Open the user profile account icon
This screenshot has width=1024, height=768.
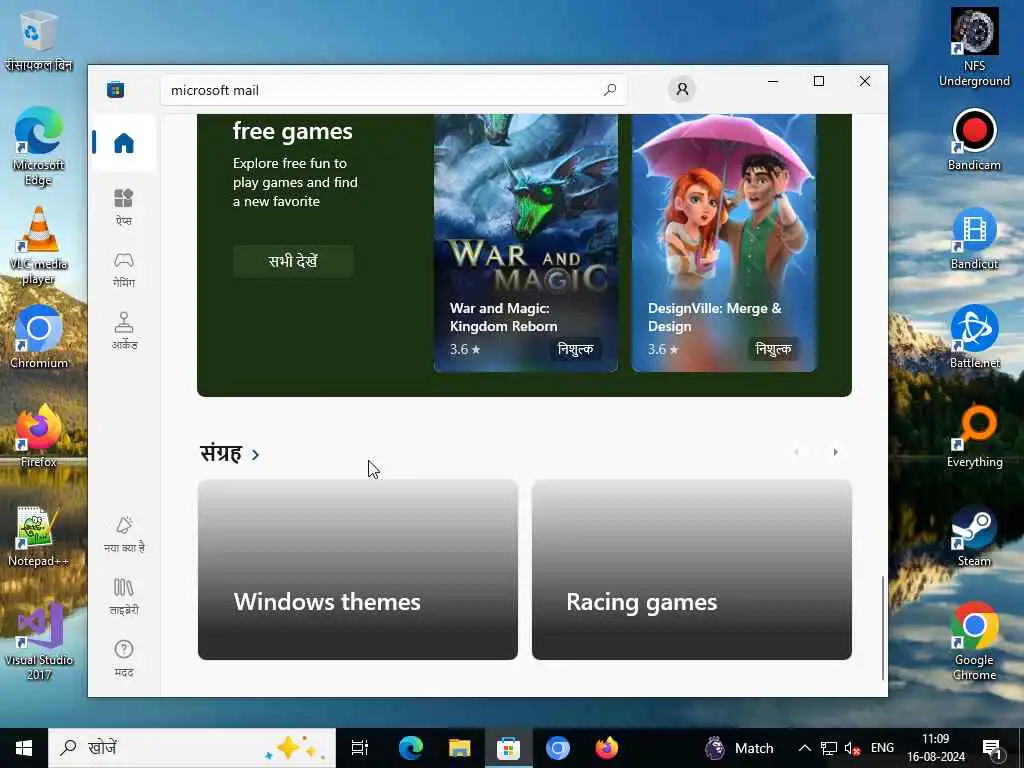tap(682, 89)
